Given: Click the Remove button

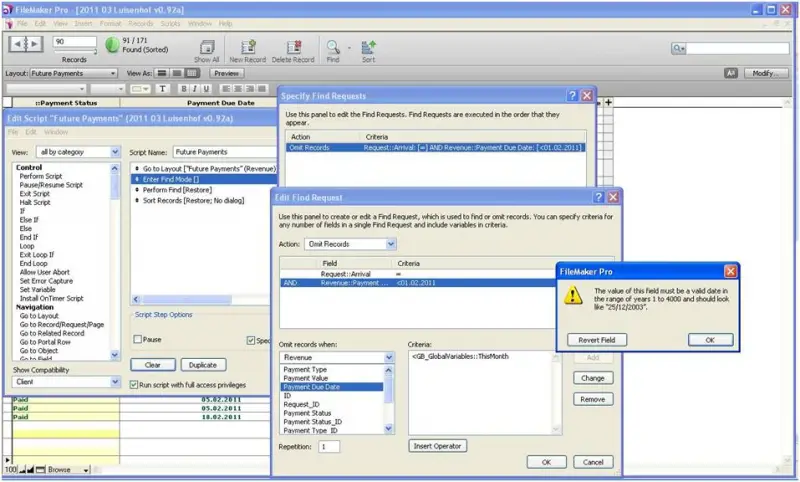Looking at the screenshot, I should click(593, 399).
